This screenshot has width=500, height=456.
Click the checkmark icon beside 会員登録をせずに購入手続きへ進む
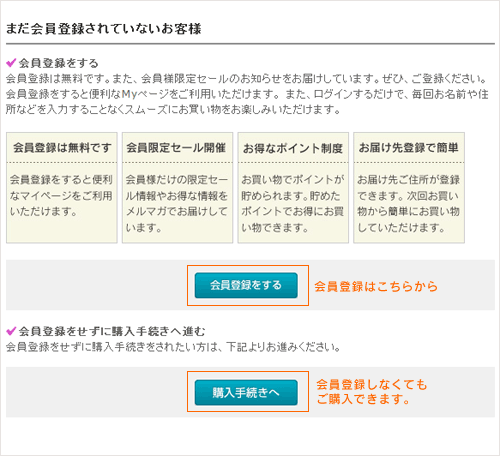click(11, 331)
